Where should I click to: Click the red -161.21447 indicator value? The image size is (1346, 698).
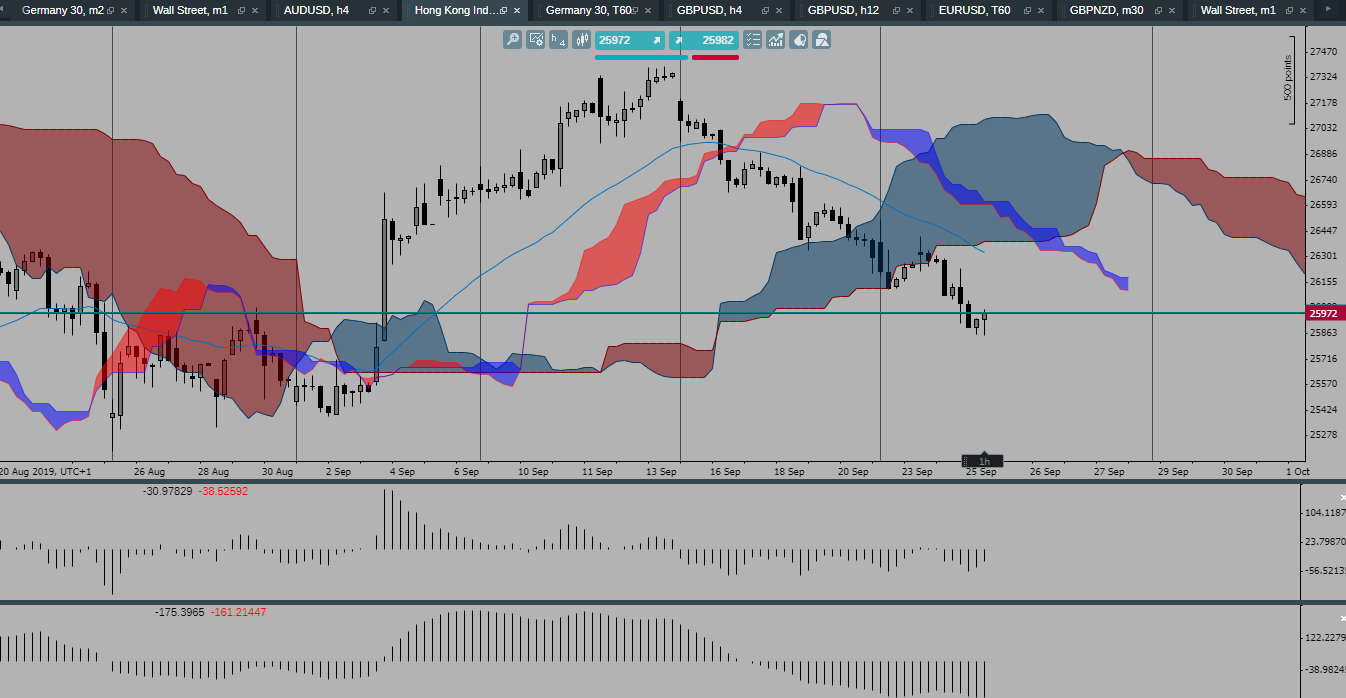238,611
